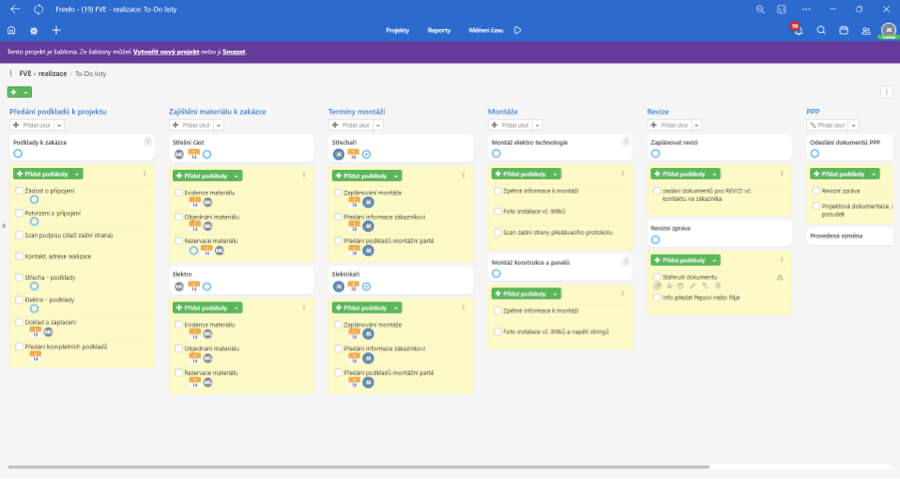The height and width of the screenshot is (479, 900).
Task: Click Přidat úkol in Montáže column
Action: point(511,125)
